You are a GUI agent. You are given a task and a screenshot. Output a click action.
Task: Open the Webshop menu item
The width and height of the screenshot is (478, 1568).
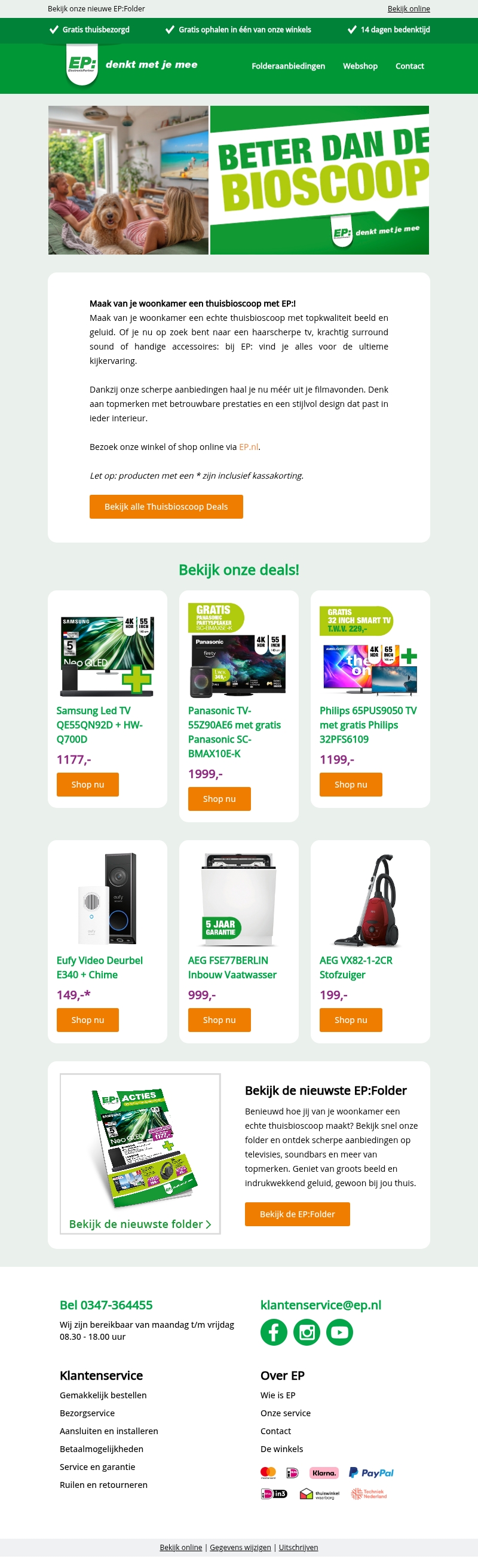[360, 66]
